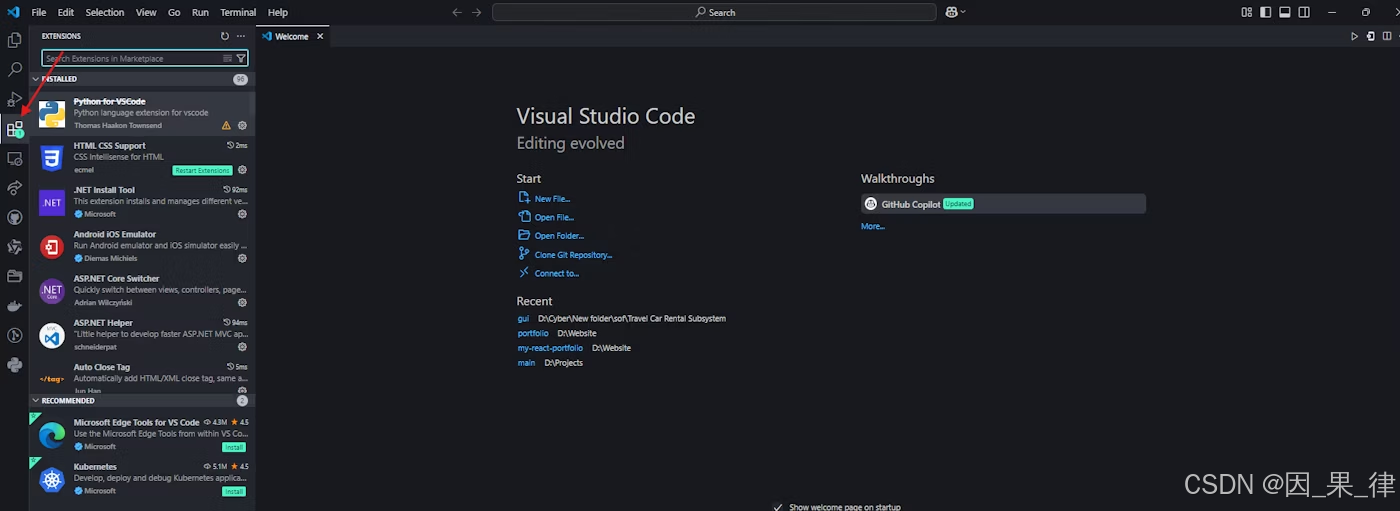Collapse the Recommended extensions section
The height and width of the screenshot is (511, 1400).
tap(141, 401)
